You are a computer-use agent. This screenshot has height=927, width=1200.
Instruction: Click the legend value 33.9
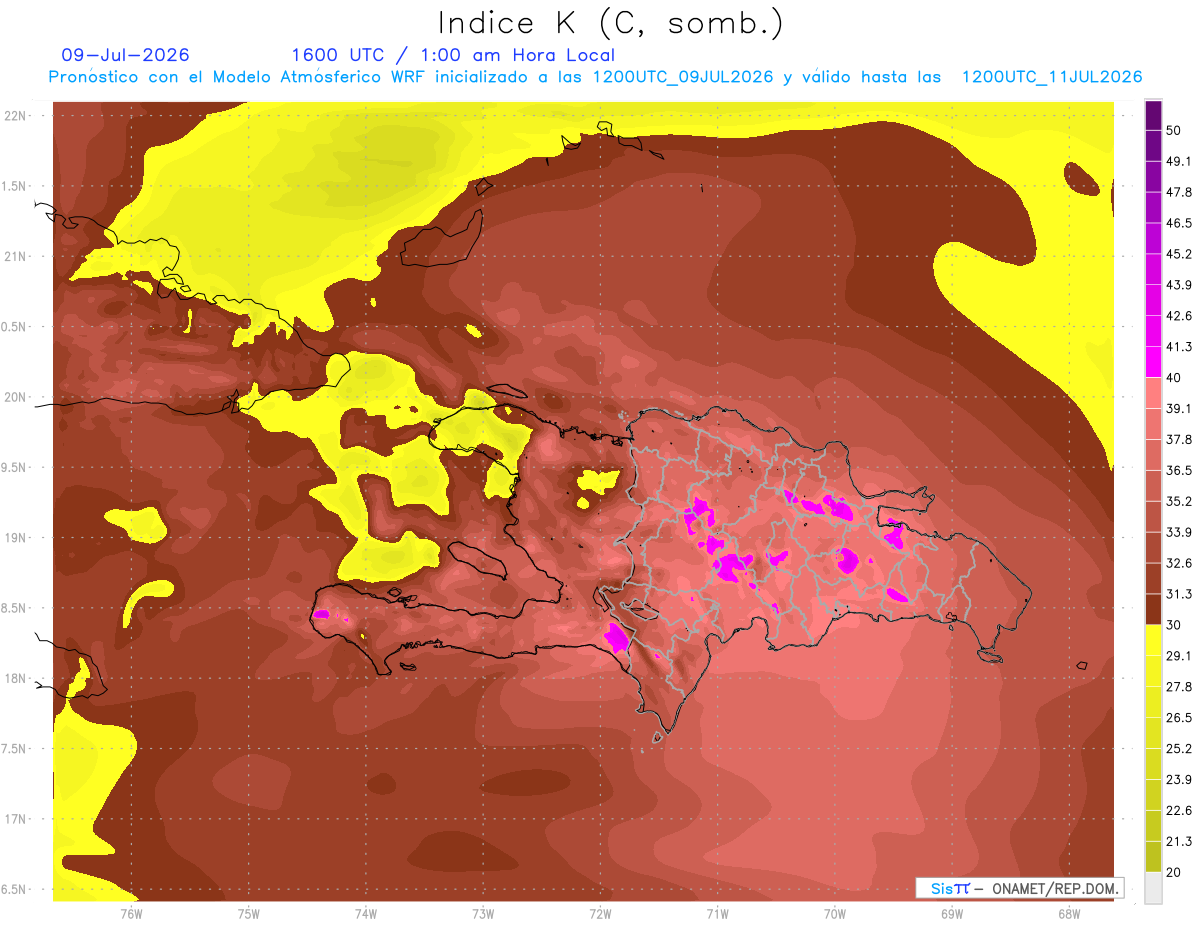(x=1179, y=532)
